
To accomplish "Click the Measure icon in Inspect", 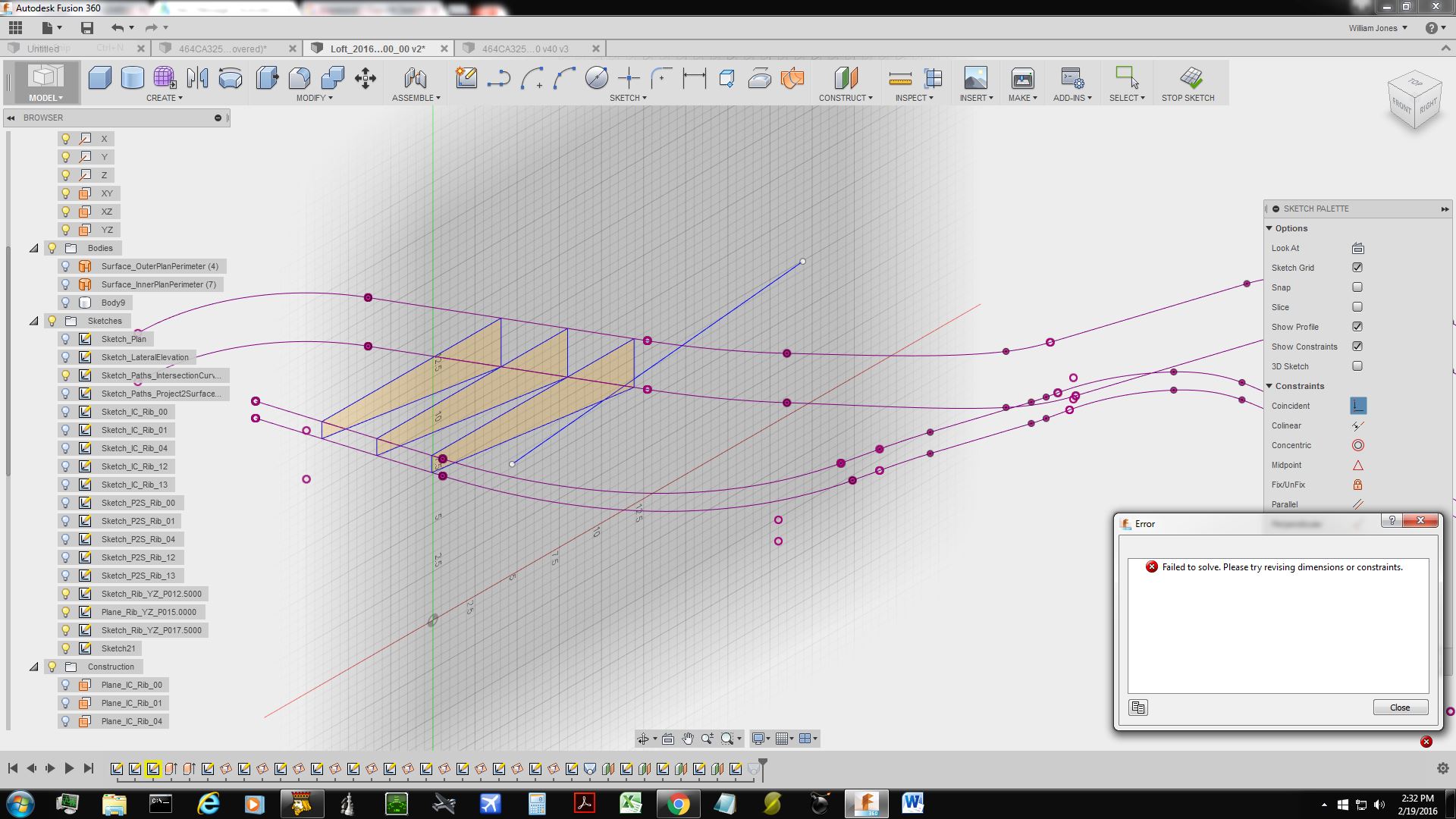I will [900, 78].
